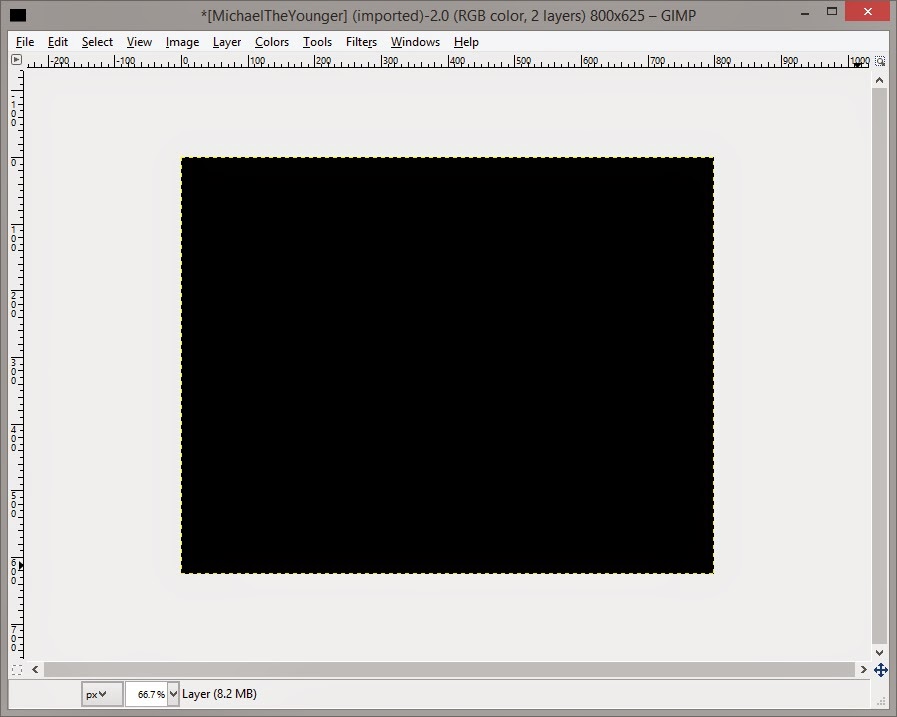Click the dashed selection border around the image

(447, 157)
